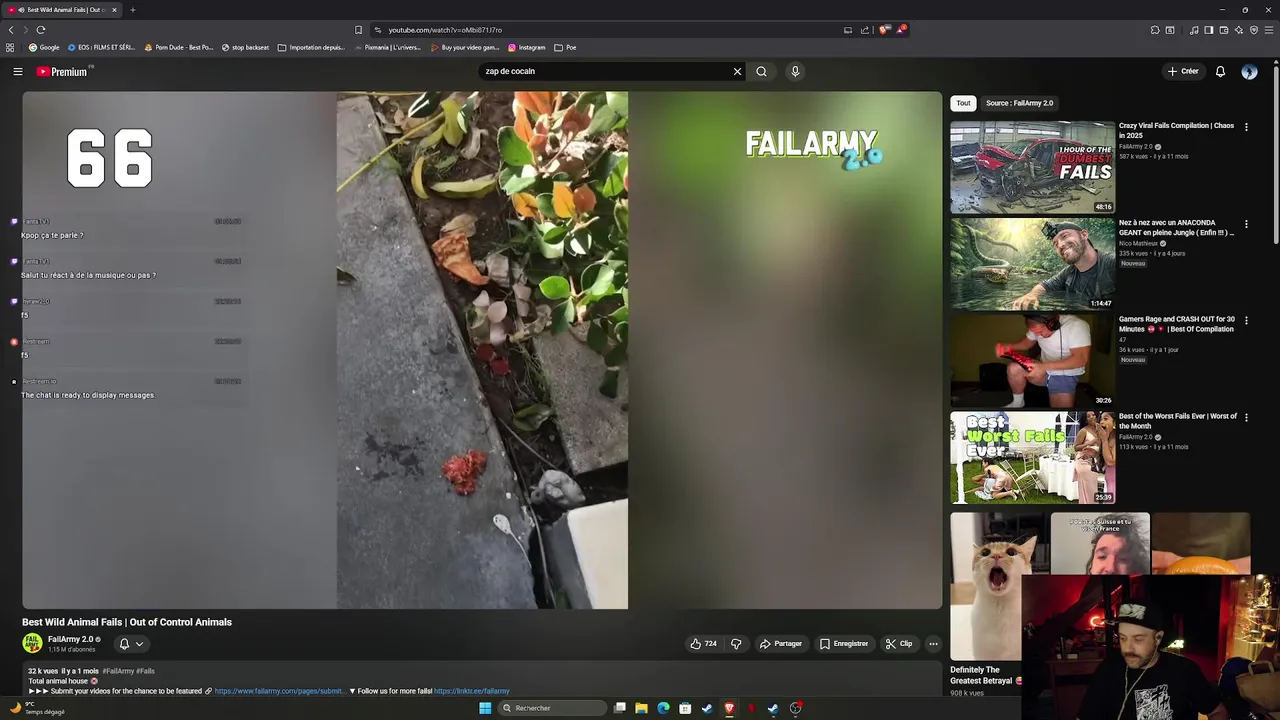Open Poe bookmark

click(566, 47)
